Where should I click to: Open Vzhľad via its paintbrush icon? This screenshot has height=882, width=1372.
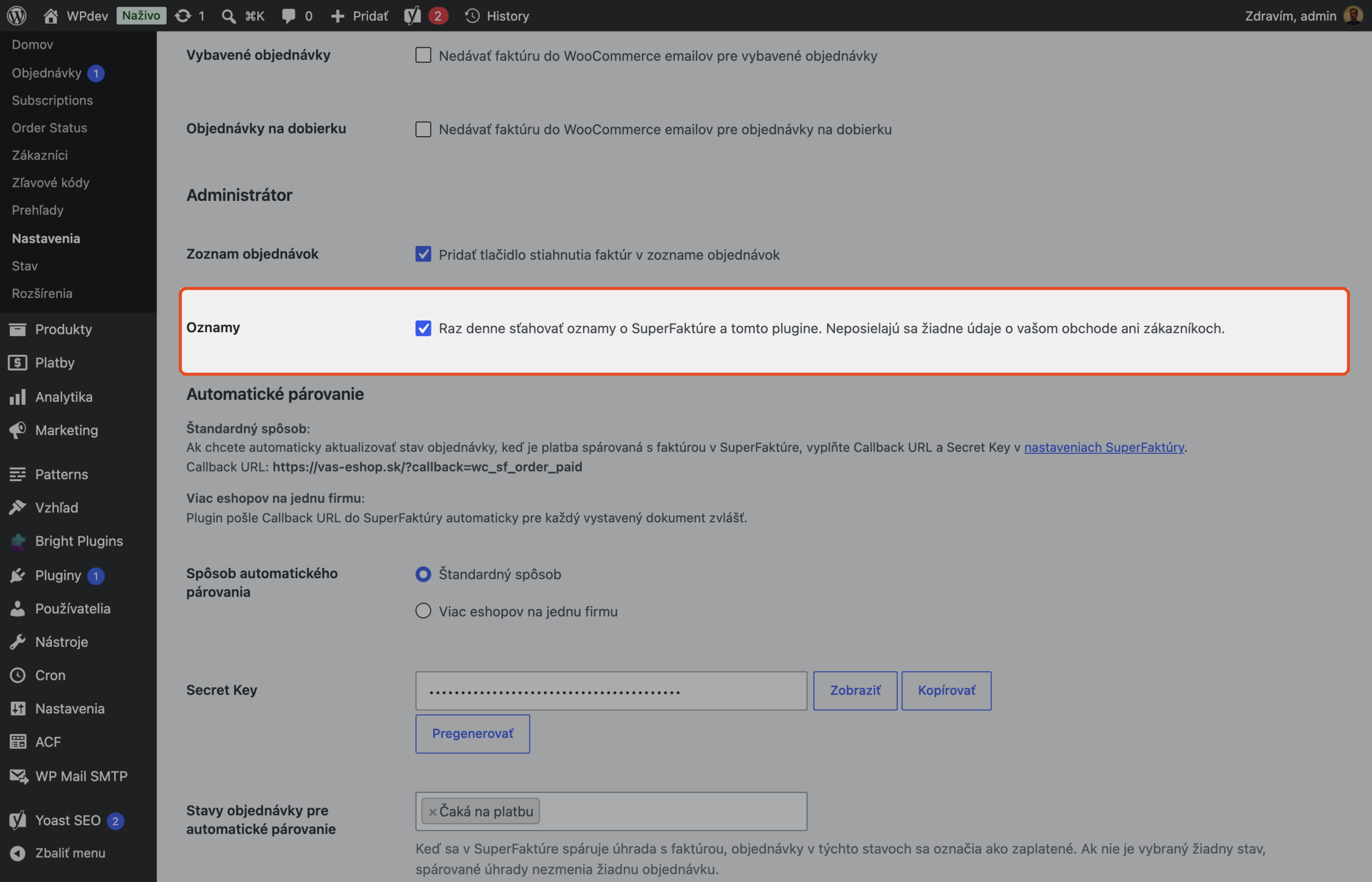pos(18,507)
